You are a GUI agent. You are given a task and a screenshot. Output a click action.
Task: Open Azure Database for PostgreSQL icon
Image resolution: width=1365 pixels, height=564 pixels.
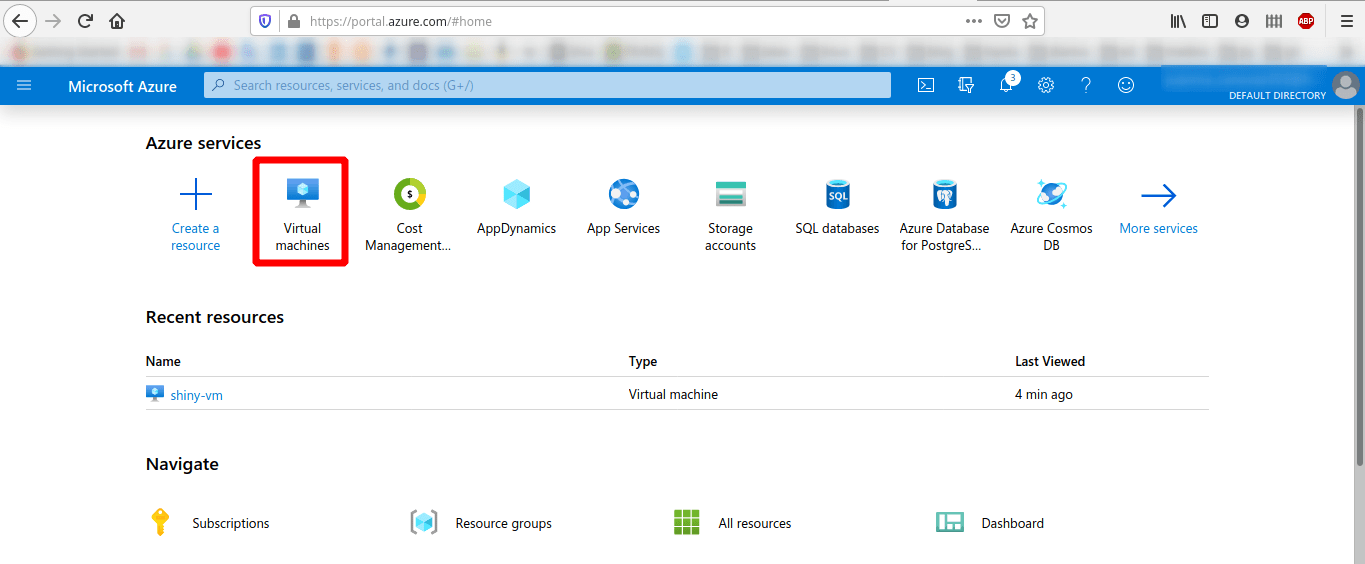point(944,194)
